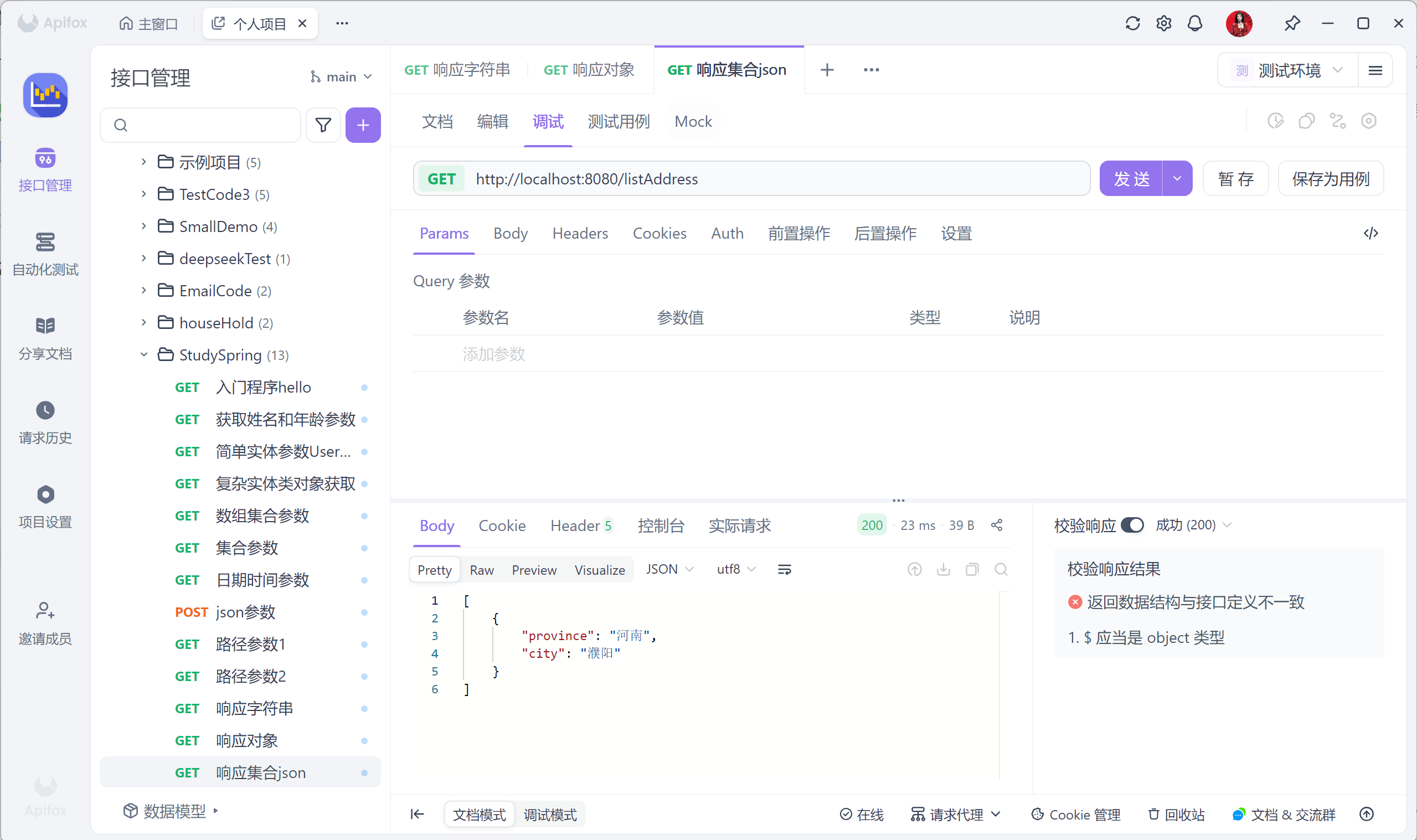Turn off the 校验响应 switch
Viewport: 1417px width, 840px height.
[x=1132, y=525]
